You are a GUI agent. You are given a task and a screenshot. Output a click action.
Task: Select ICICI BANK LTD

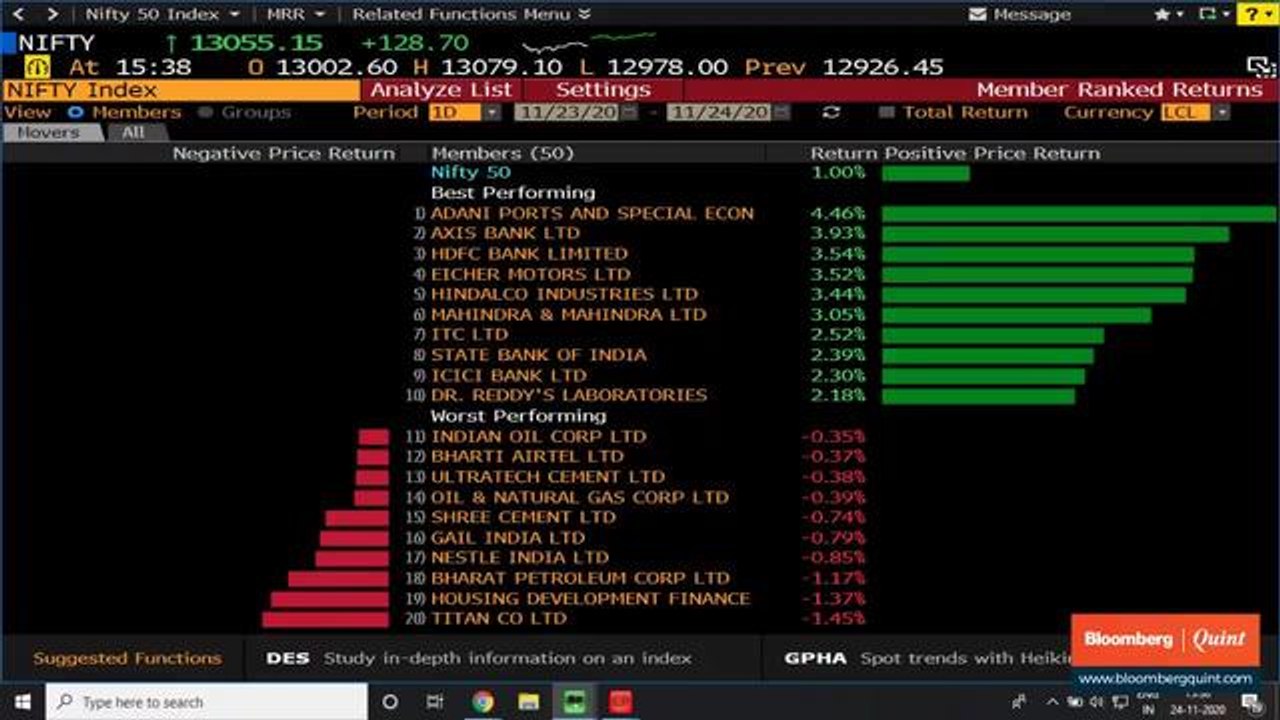point(508,375)
